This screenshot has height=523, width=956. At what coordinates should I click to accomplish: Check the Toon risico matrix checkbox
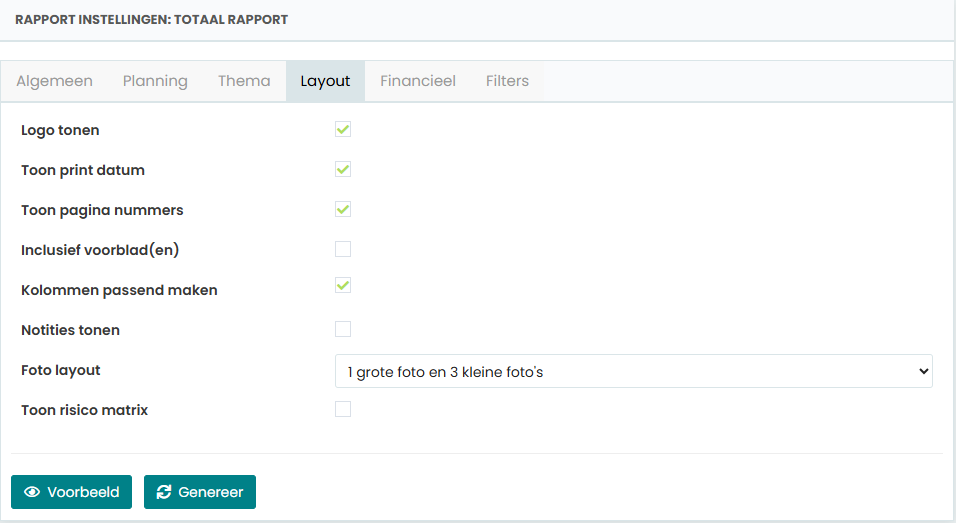pos(343,409)
